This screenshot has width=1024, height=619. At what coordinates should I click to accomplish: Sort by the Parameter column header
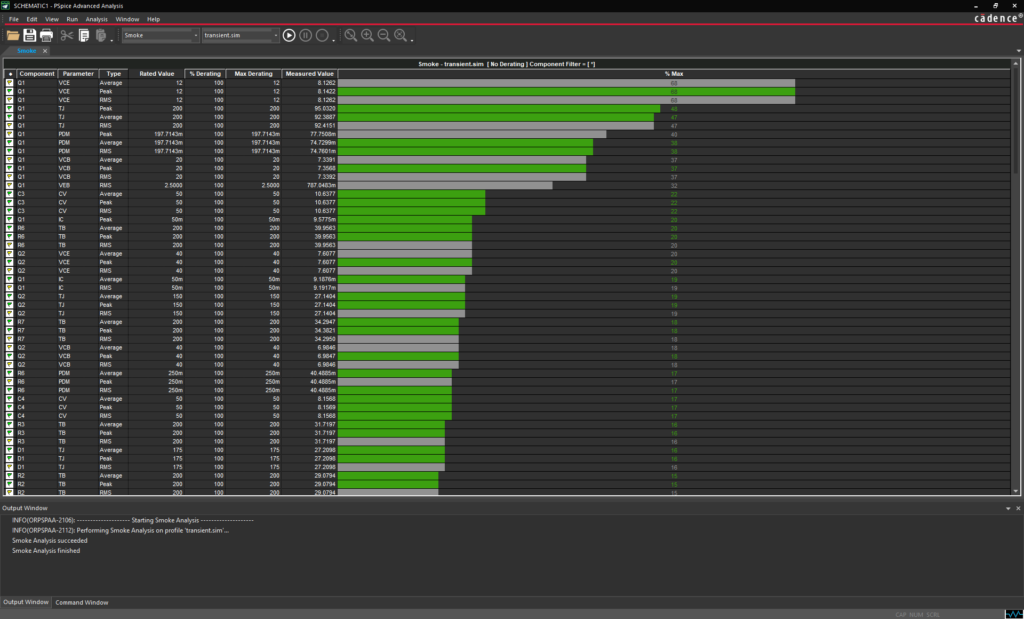78,74
